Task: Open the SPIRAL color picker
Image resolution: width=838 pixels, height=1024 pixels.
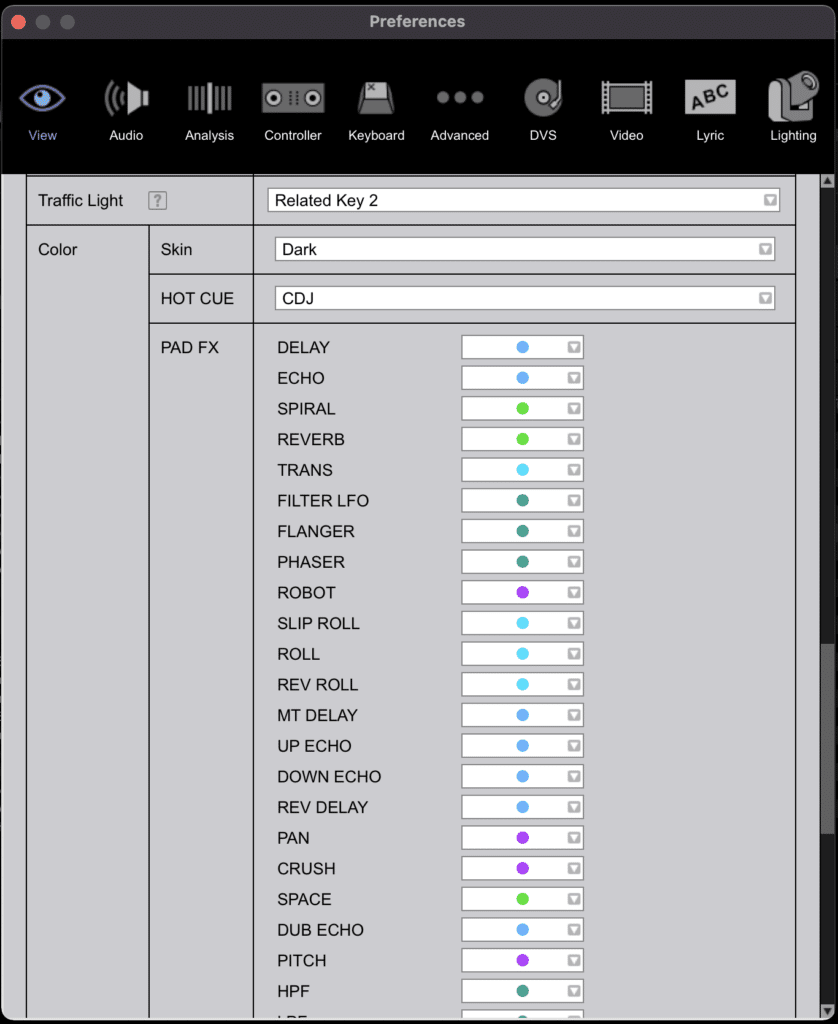Action: coord(522,409)
